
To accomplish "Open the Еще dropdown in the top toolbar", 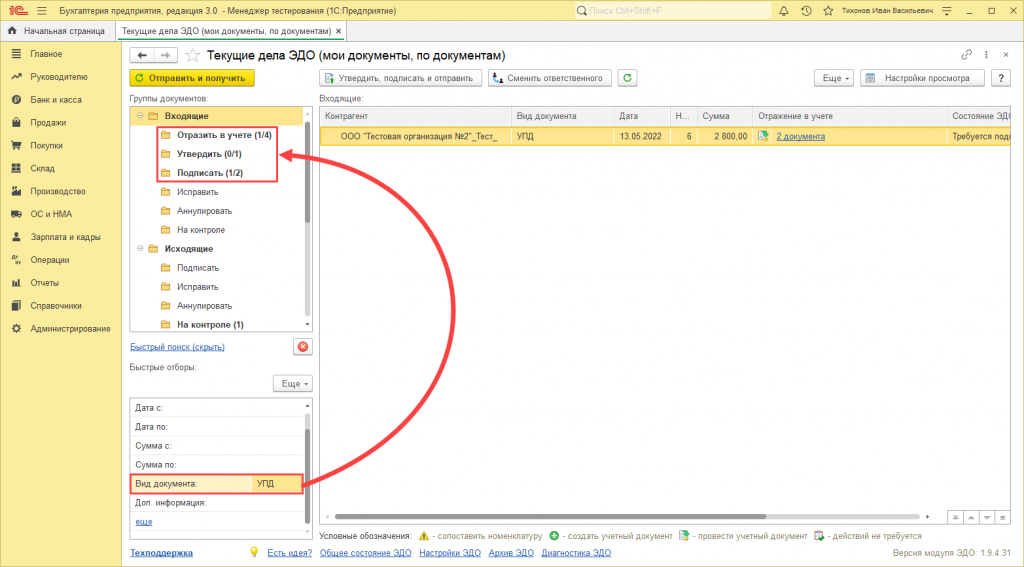I will [834, 78].
